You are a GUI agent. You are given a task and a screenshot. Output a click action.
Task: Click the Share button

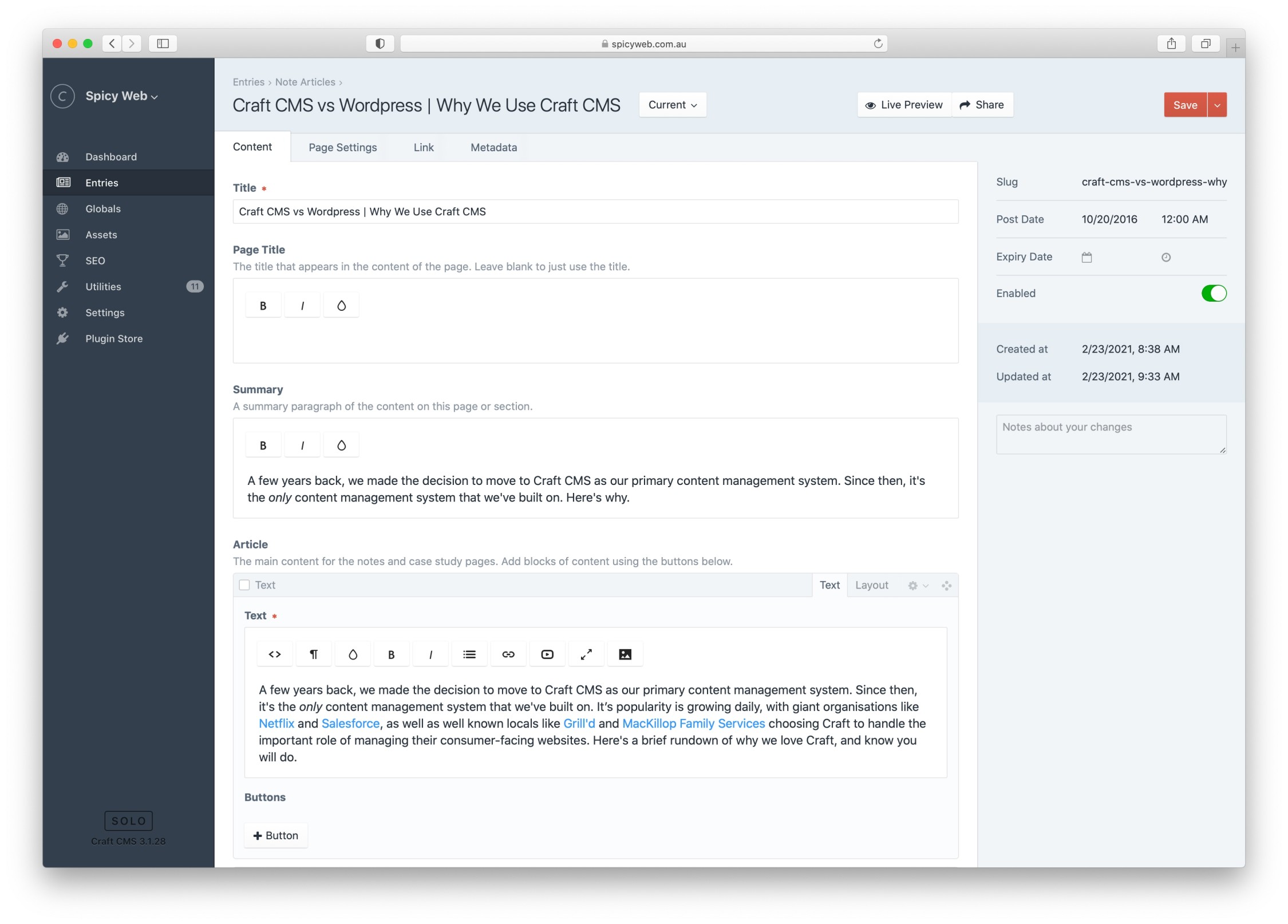pos(982,105)
